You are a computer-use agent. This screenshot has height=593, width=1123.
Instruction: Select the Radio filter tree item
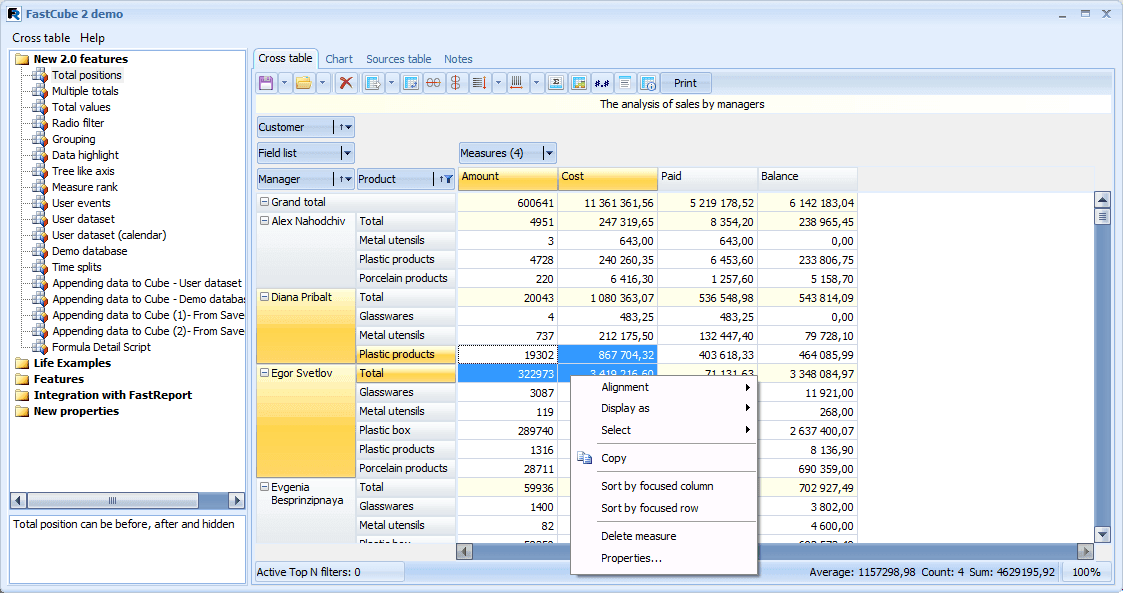click(78, 123)
